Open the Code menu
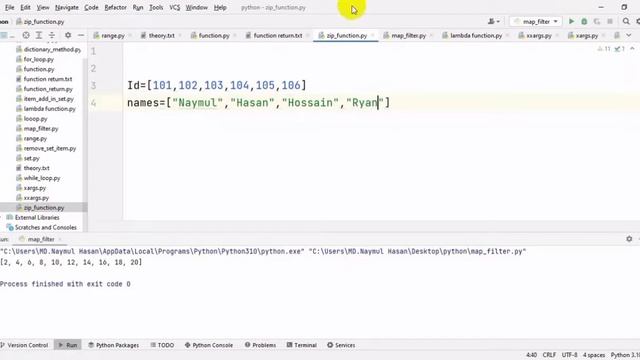 click(x=91, y=7)
